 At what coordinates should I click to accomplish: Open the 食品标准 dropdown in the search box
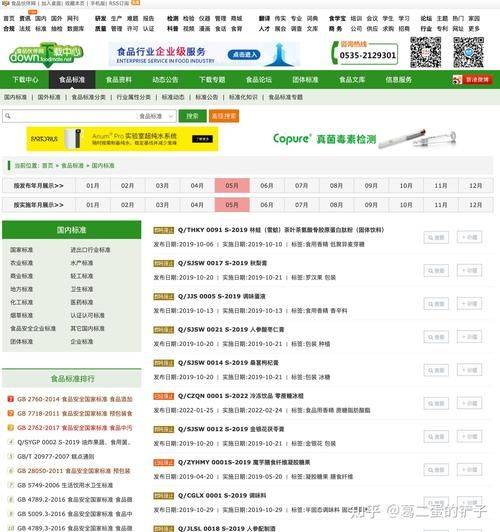[156, 116]
